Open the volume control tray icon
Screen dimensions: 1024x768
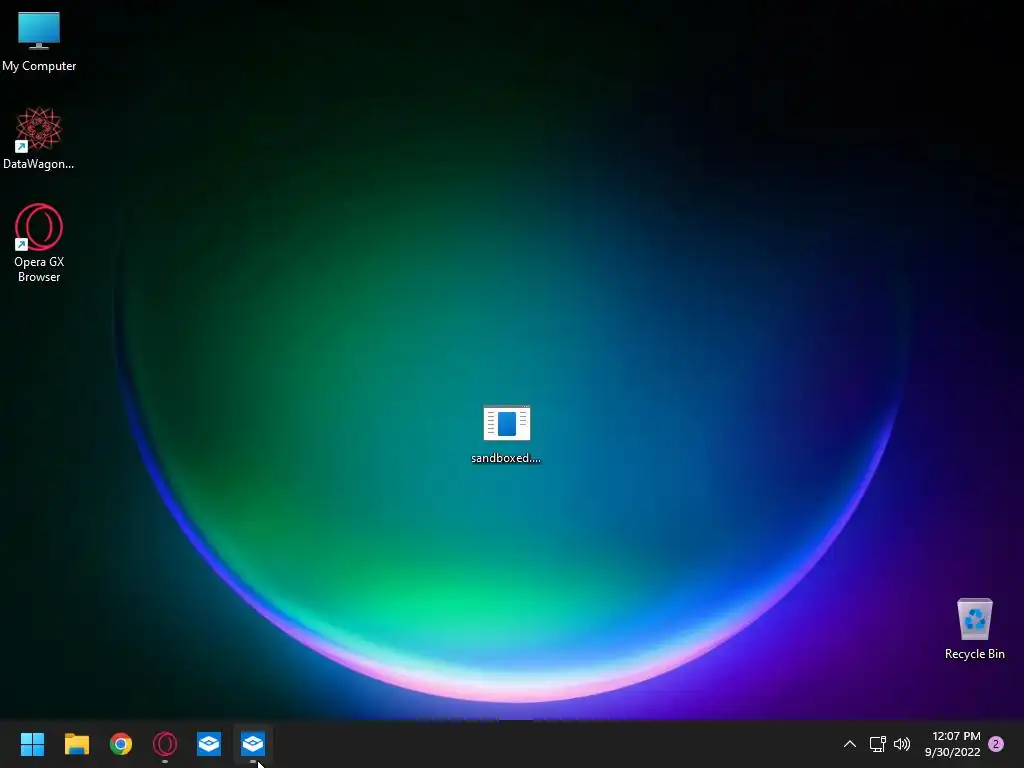tap(902, 744)
